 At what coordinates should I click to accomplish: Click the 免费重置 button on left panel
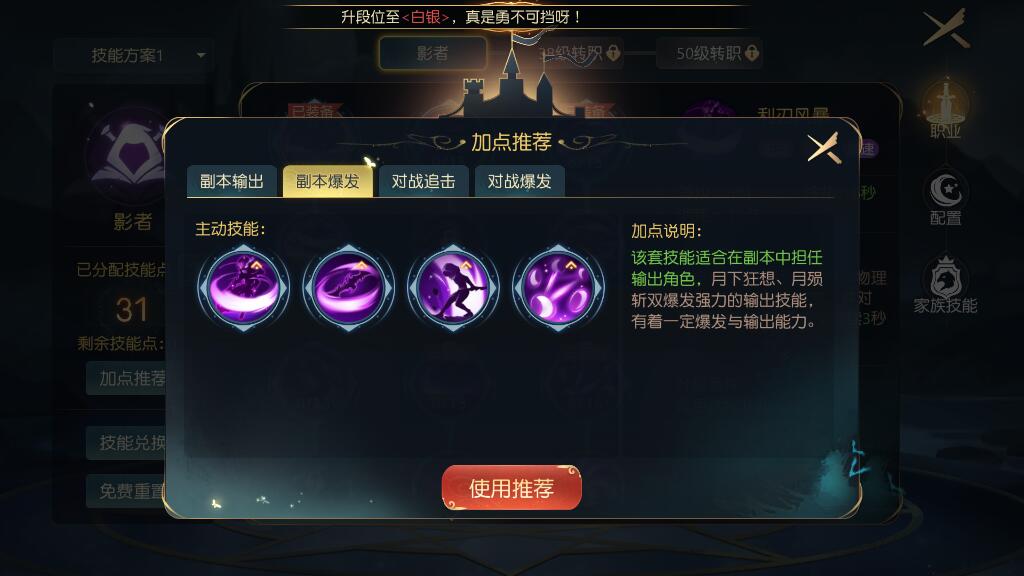click(x=126, y=491)
